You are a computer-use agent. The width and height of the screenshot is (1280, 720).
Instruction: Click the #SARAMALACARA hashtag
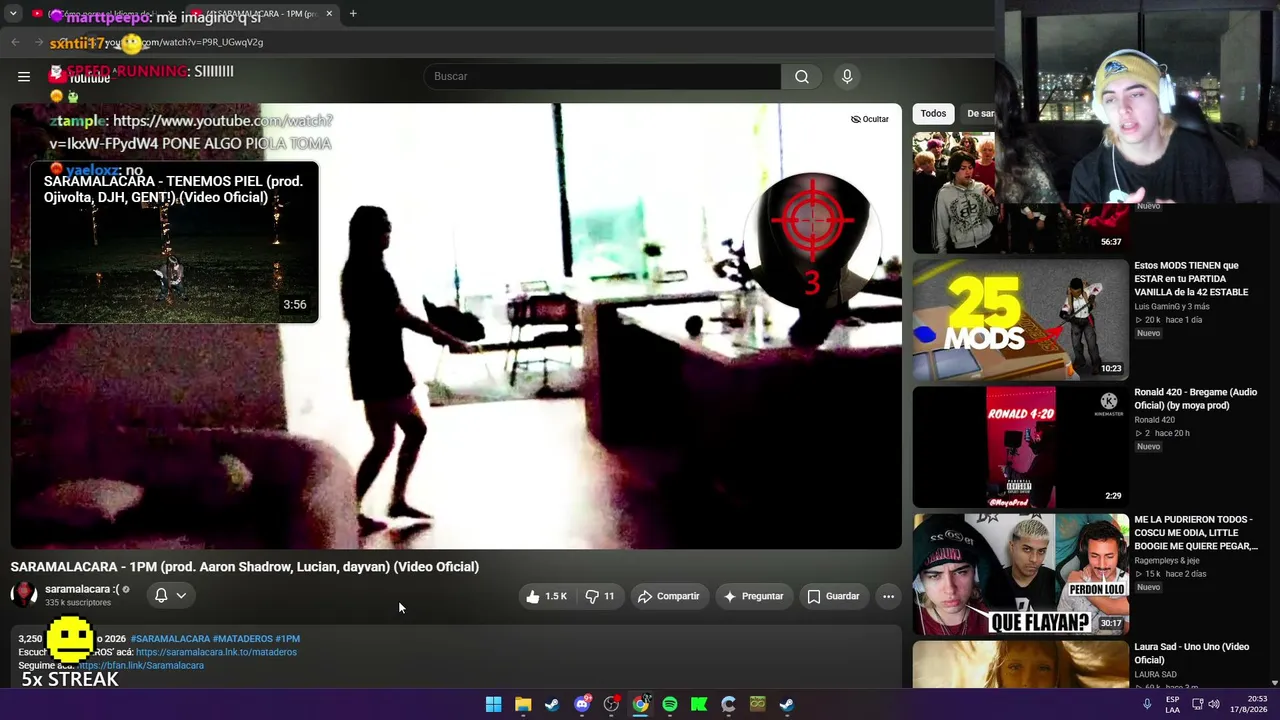171,638
